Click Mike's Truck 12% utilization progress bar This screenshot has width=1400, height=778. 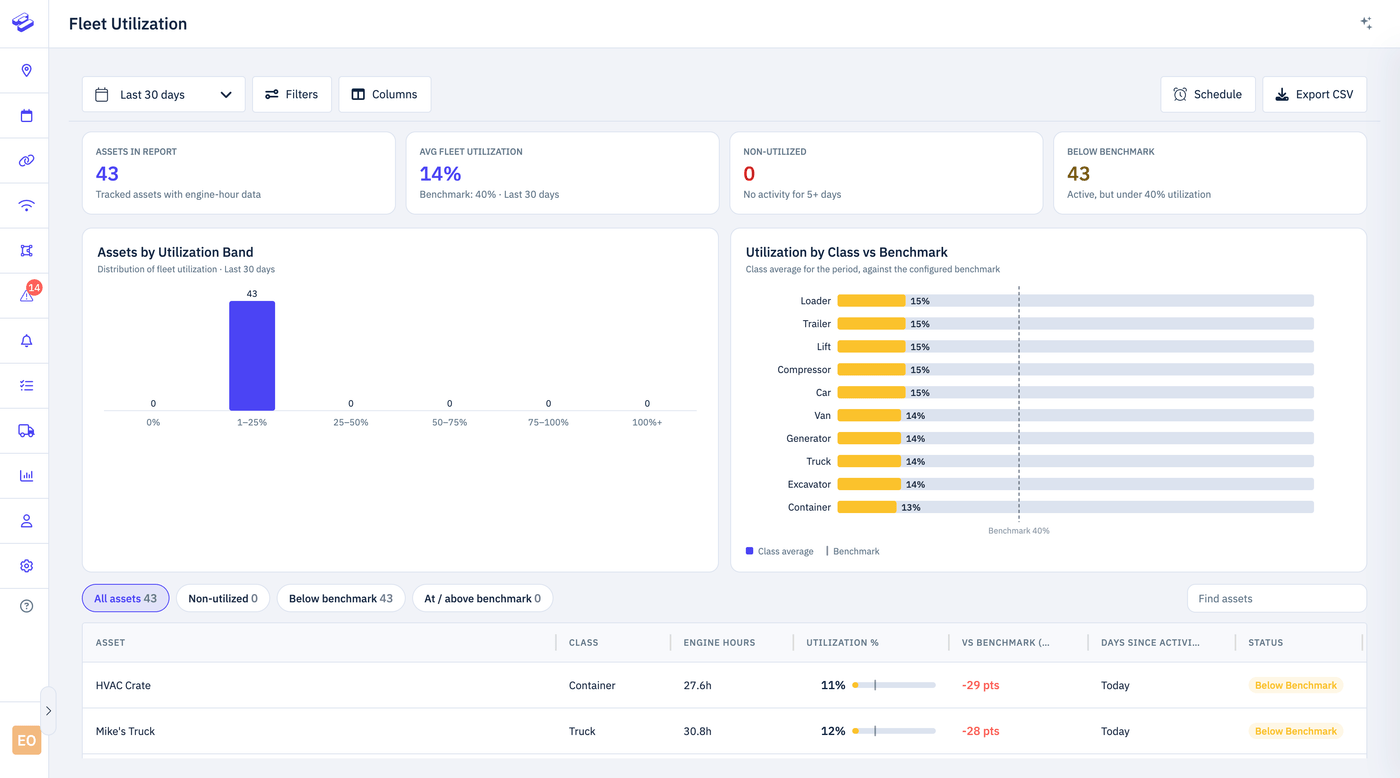point(894,731)
